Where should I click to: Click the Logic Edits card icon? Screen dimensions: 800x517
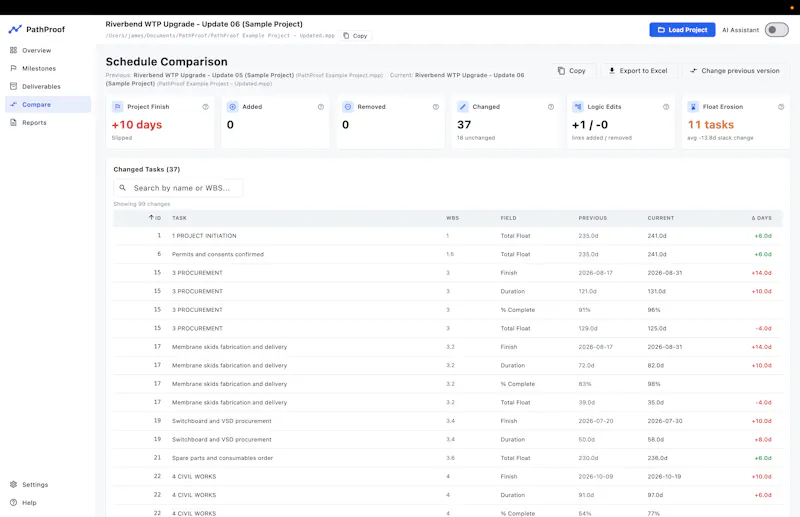[578, 107]
